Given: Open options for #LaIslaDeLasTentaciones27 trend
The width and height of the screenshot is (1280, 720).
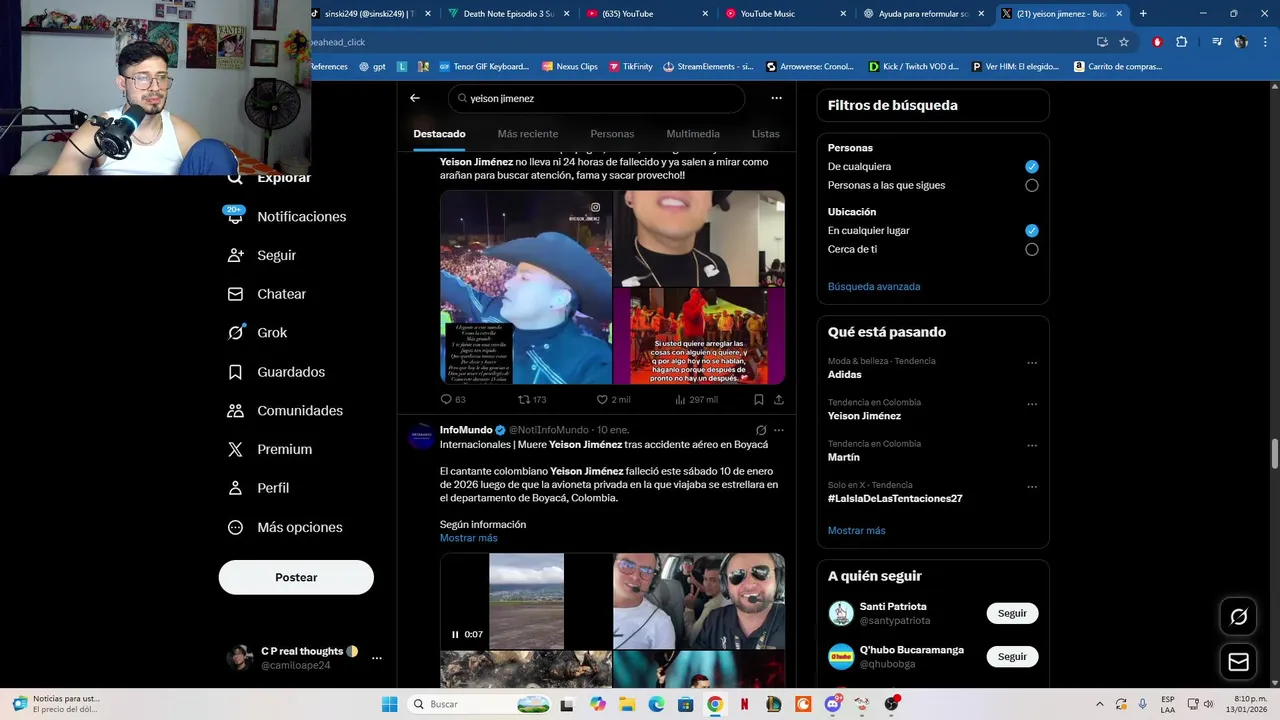Looking at the screenshot, I should tap(1032, 487).
